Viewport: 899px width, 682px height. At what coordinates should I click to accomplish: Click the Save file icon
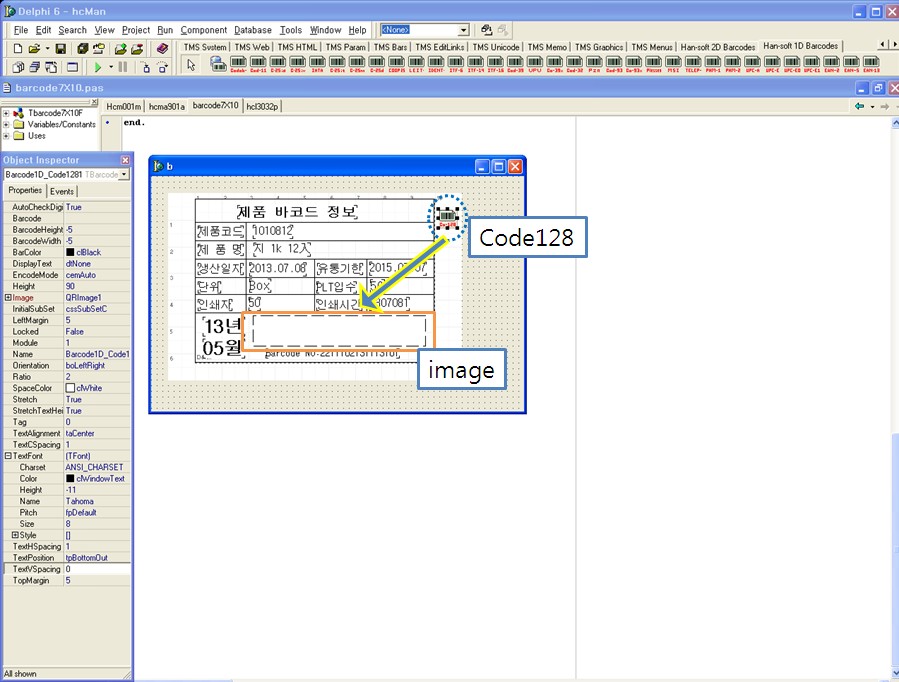pos(60,48)
